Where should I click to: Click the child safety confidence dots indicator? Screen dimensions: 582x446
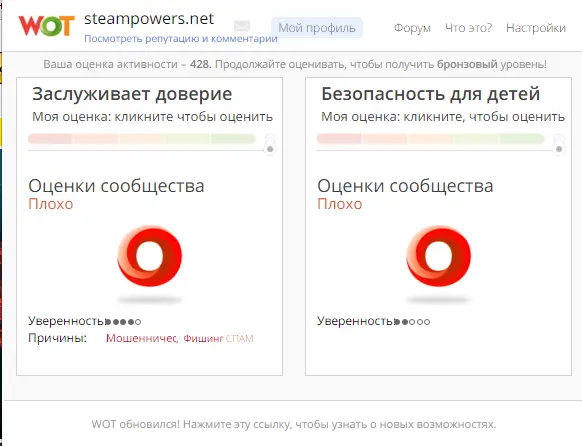pyautogui.click(x=412, y=322)
